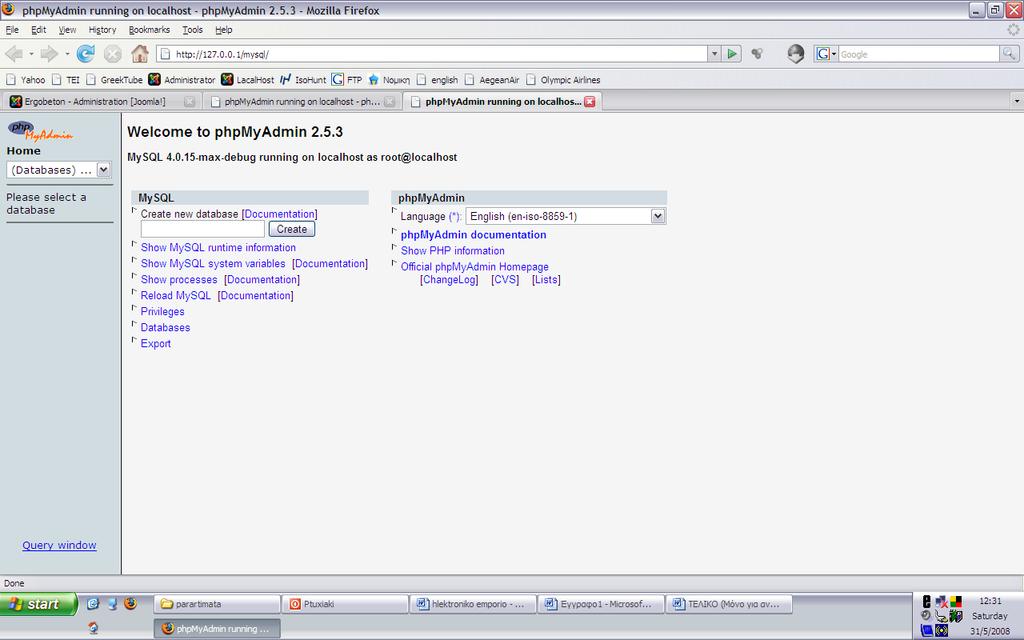Viewport: 1024px width, 640px height.
Task: Open the GreekTube bookmark
Action: (114, 80)
